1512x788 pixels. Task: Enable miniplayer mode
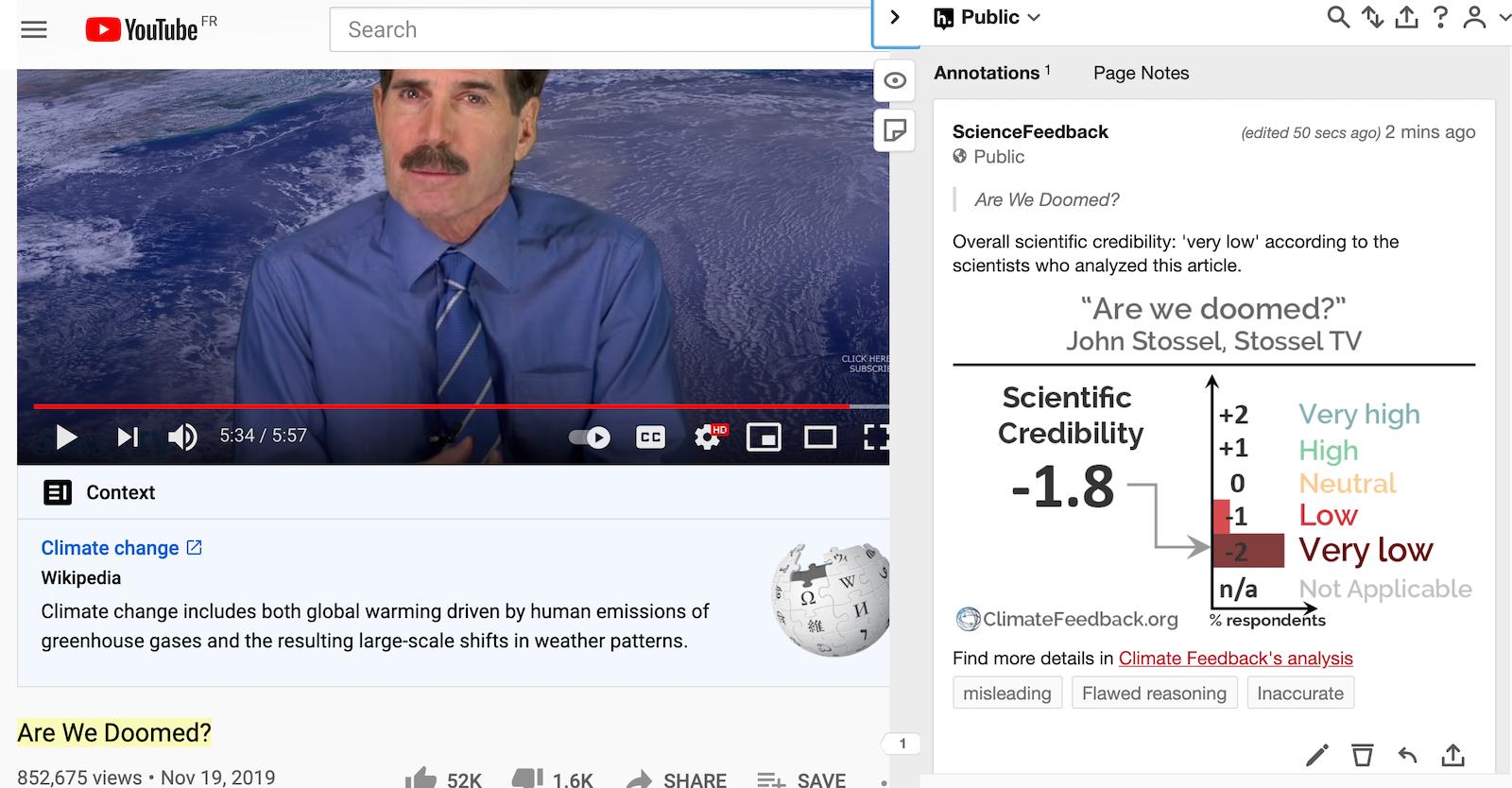click(x=764, y=437)
